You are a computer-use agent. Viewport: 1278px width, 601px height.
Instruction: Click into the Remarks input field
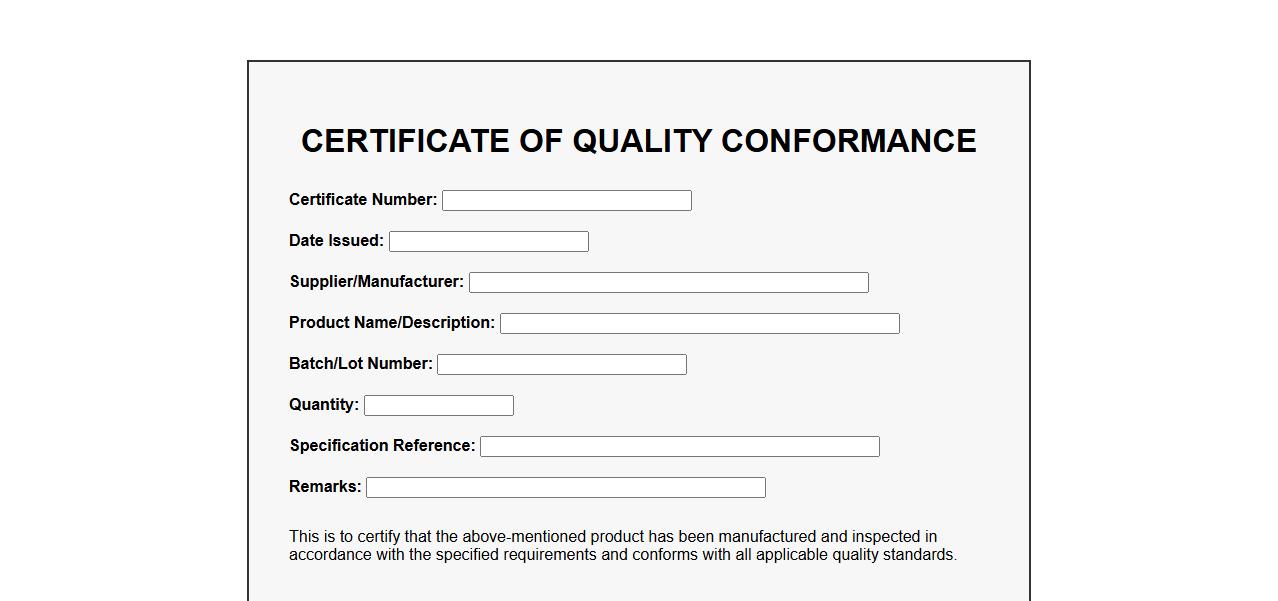pyautogui.click(x=565, y=488)
